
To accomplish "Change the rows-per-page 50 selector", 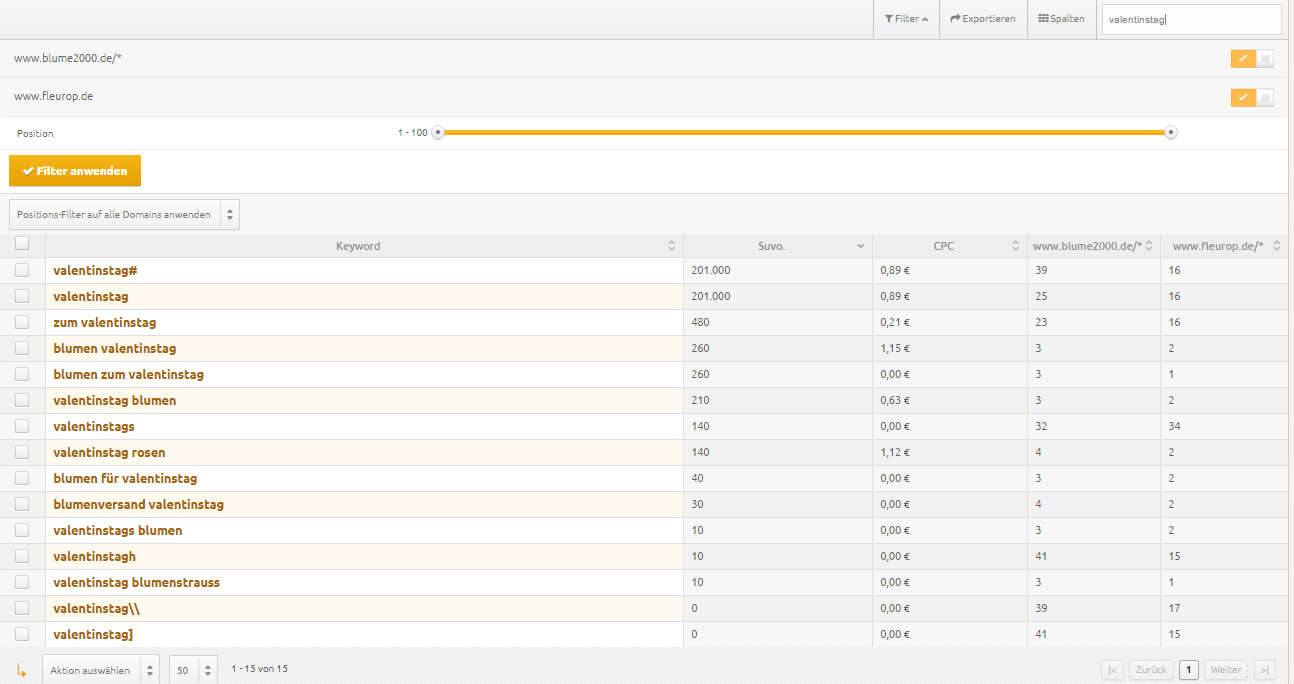I will point(193,670).
